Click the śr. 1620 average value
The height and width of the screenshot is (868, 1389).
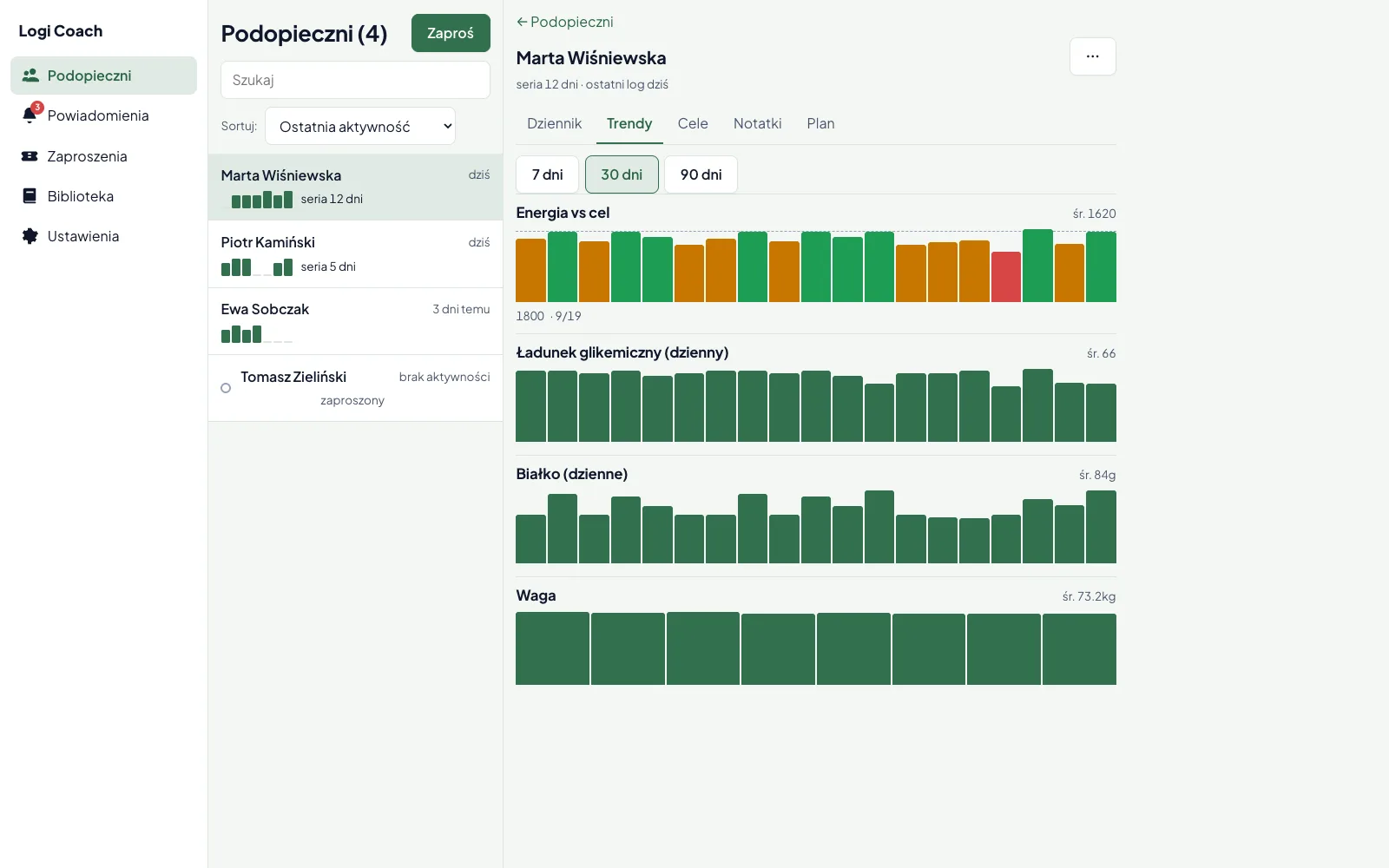pos(1095,214)
